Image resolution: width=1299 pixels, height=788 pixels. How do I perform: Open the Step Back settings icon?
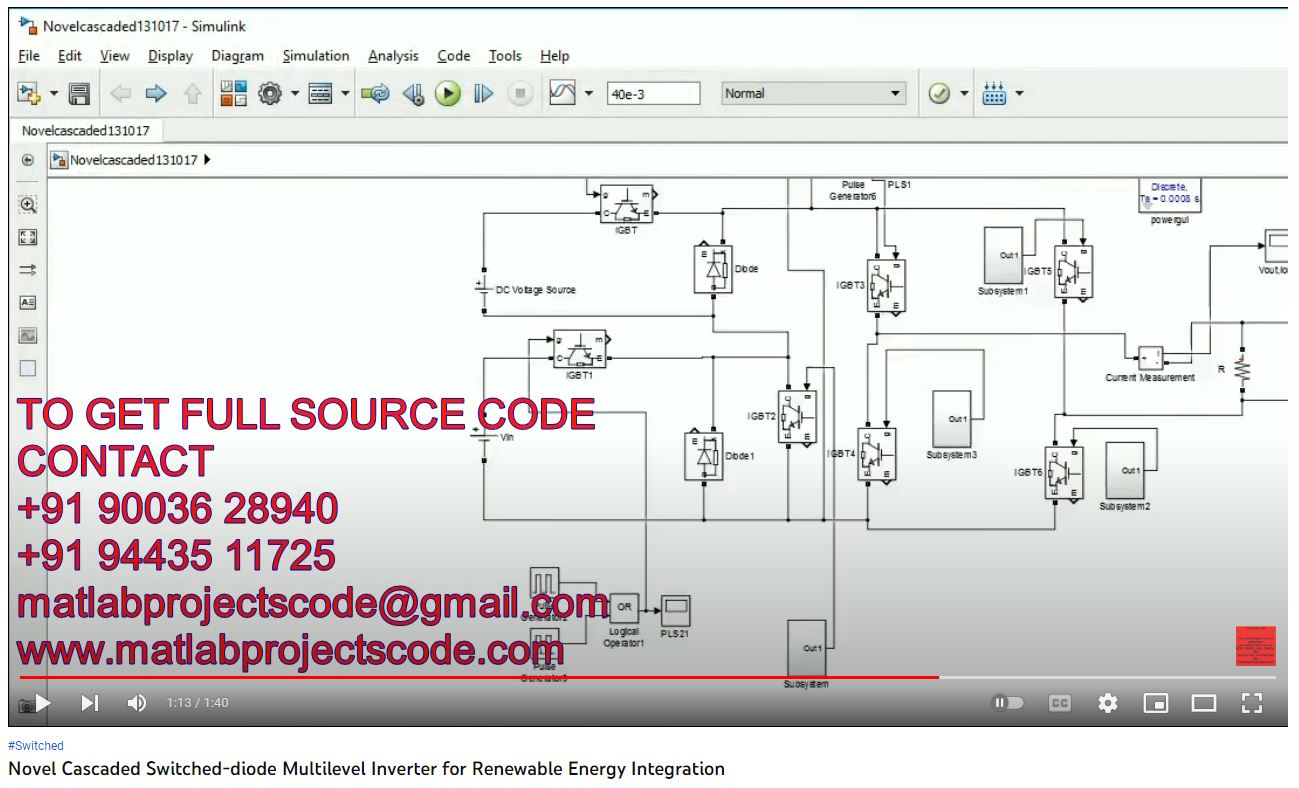413,94
